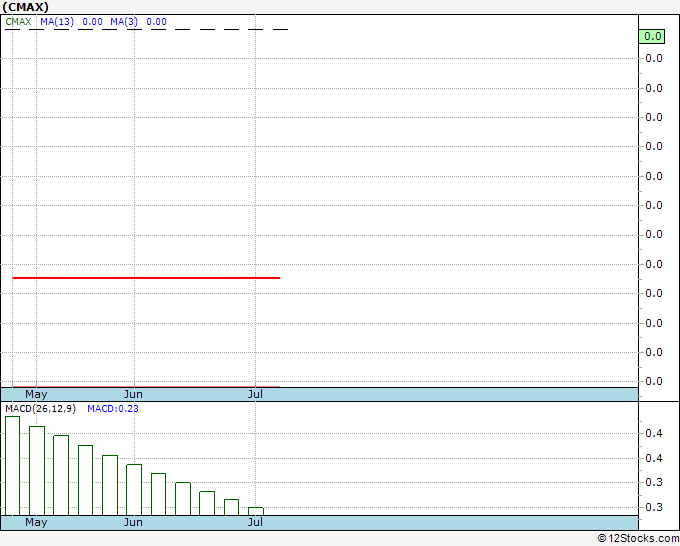
Task: Select May on the price chart time axis
Action: click(x=36, y=394)
